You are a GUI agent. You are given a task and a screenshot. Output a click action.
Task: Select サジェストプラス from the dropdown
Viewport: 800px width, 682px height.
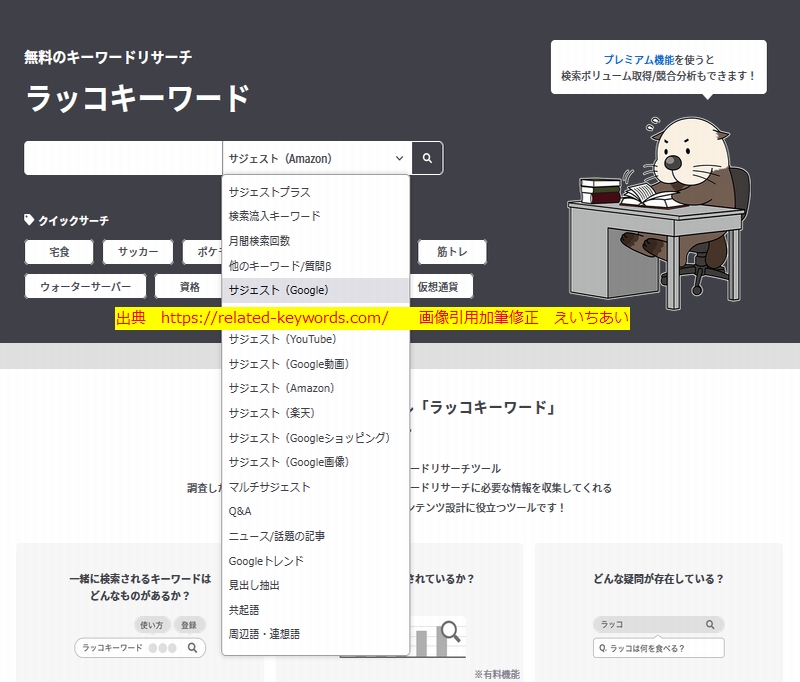coord(316,192)
